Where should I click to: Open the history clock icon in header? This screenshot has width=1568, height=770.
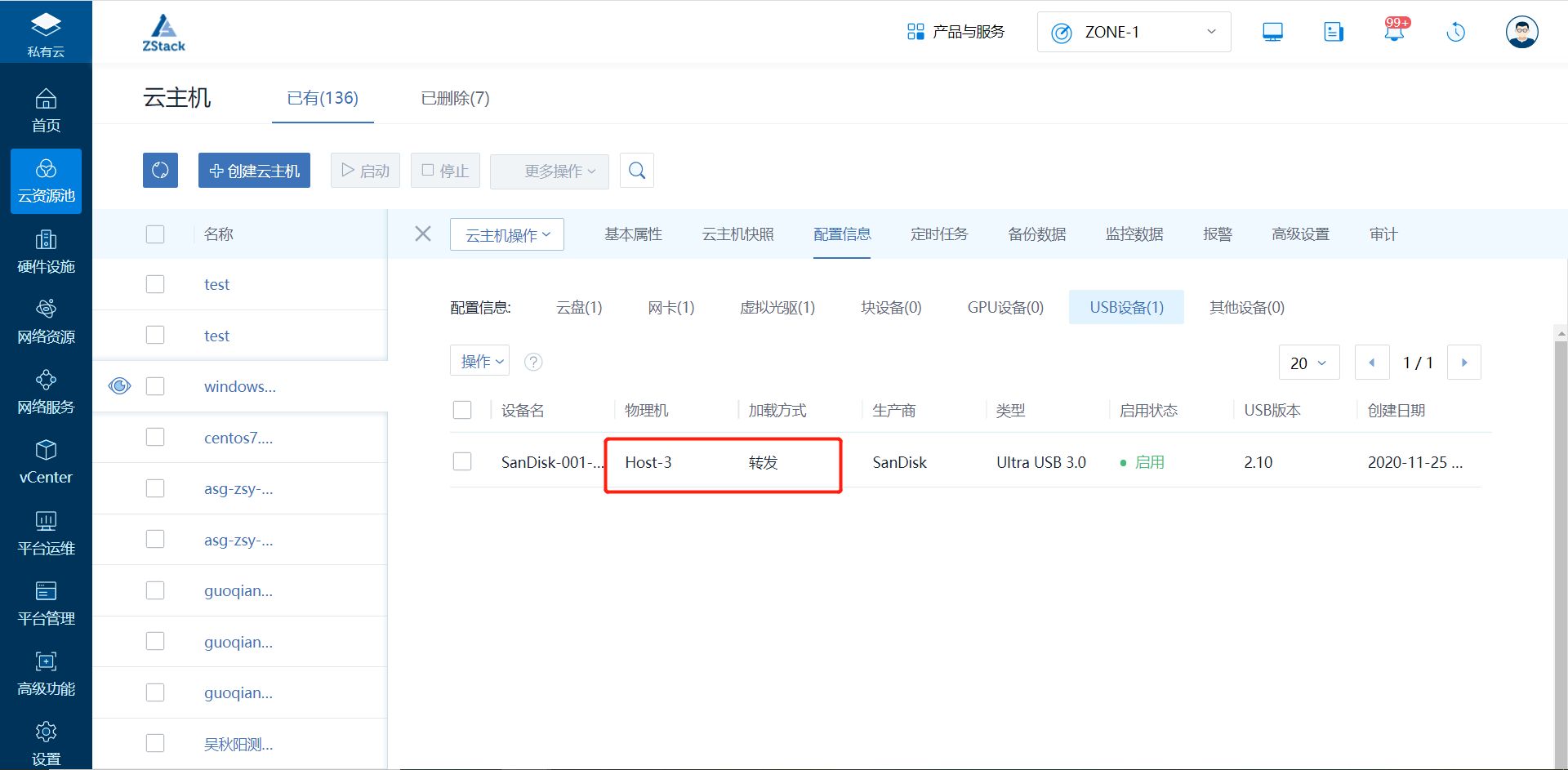click(1455, 32)
